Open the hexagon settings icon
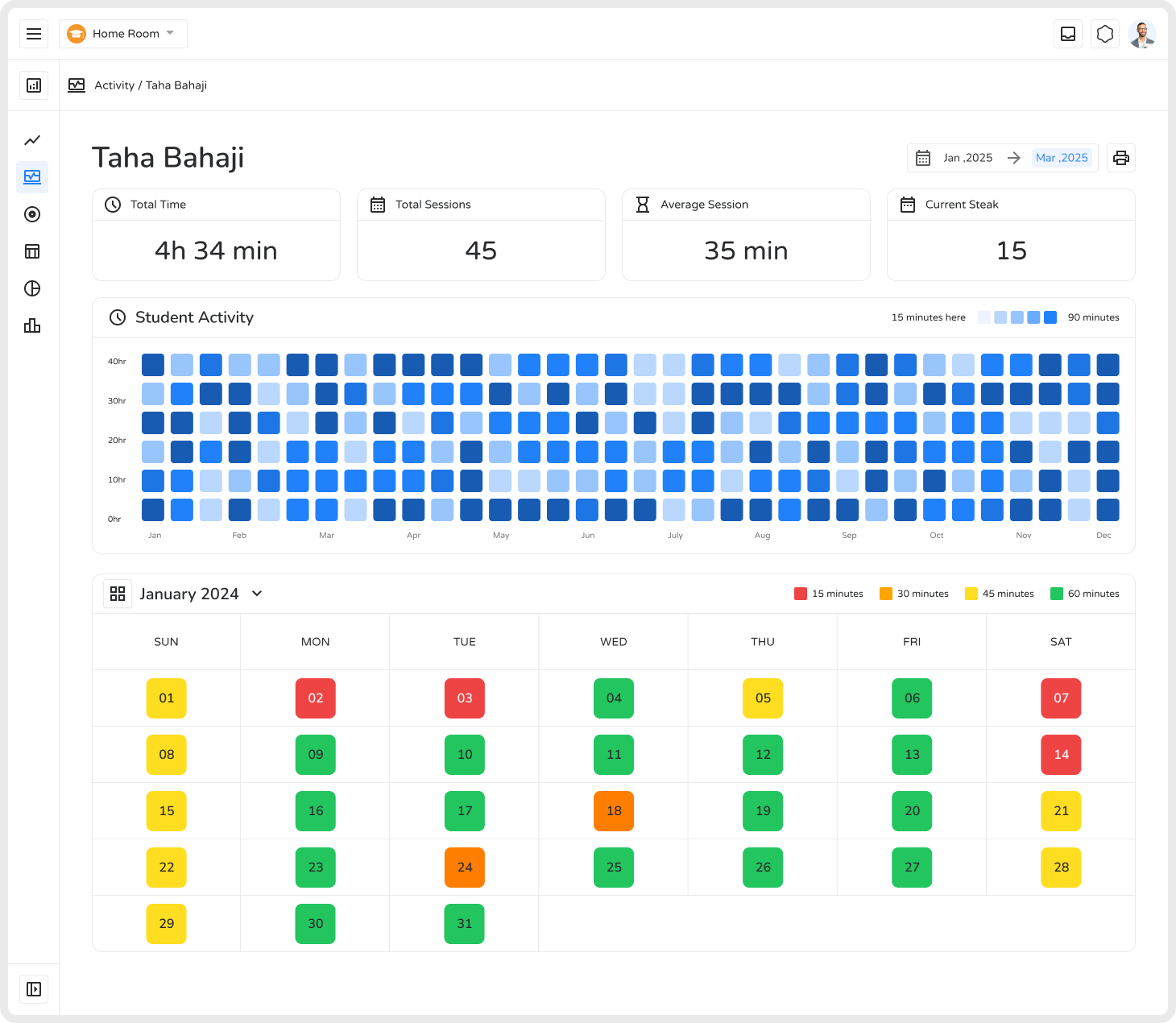Viewport: 1176px width, 1023px height. pos(1105,34)
